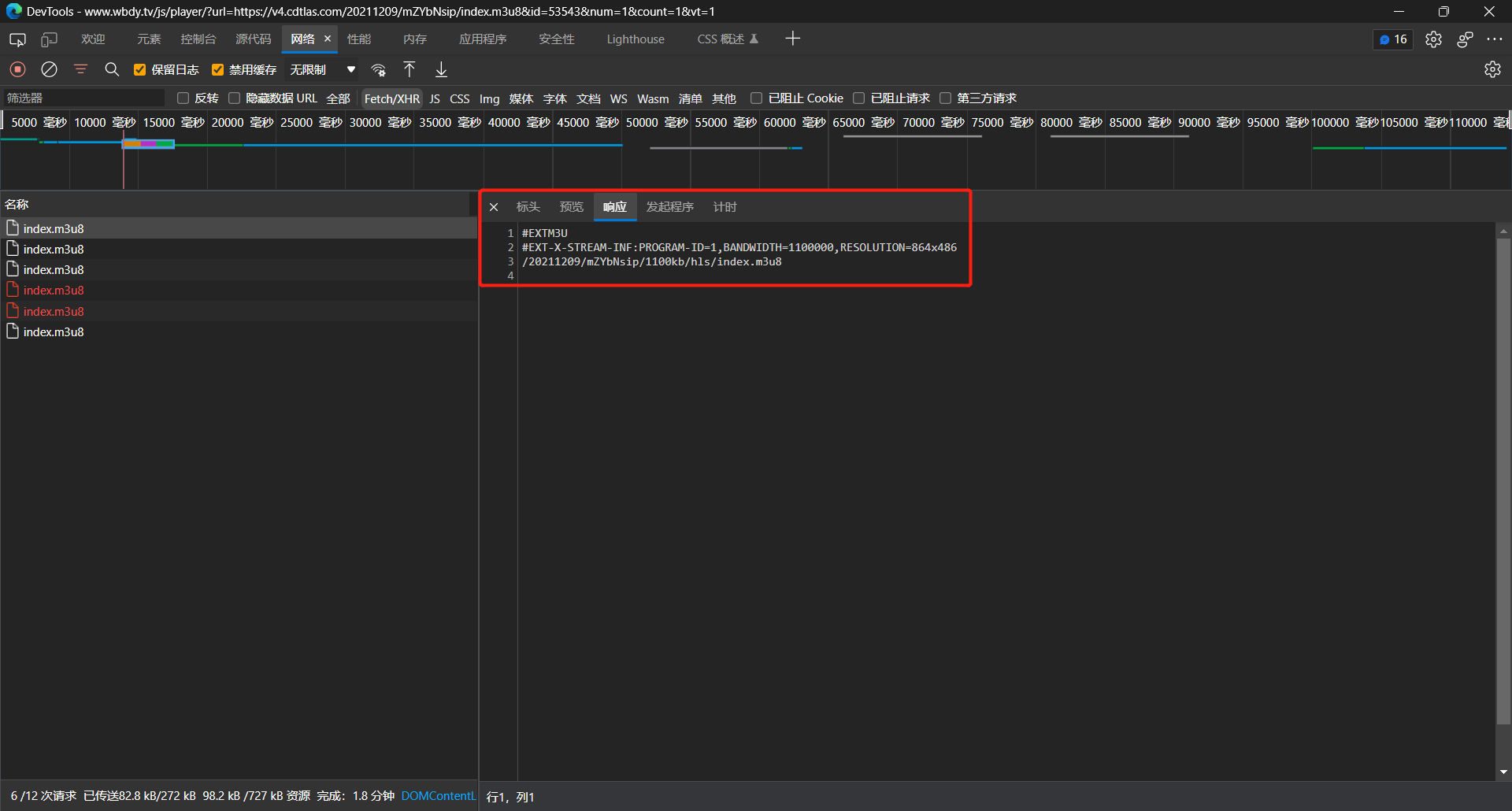Show 标头 tab of request
The image size is (1512, 811).
(528, 207)
